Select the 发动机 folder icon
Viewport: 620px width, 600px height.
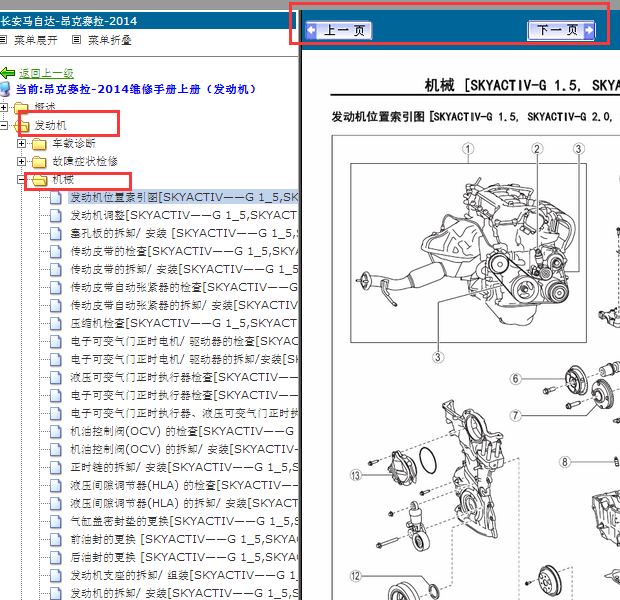pos(22,126)
